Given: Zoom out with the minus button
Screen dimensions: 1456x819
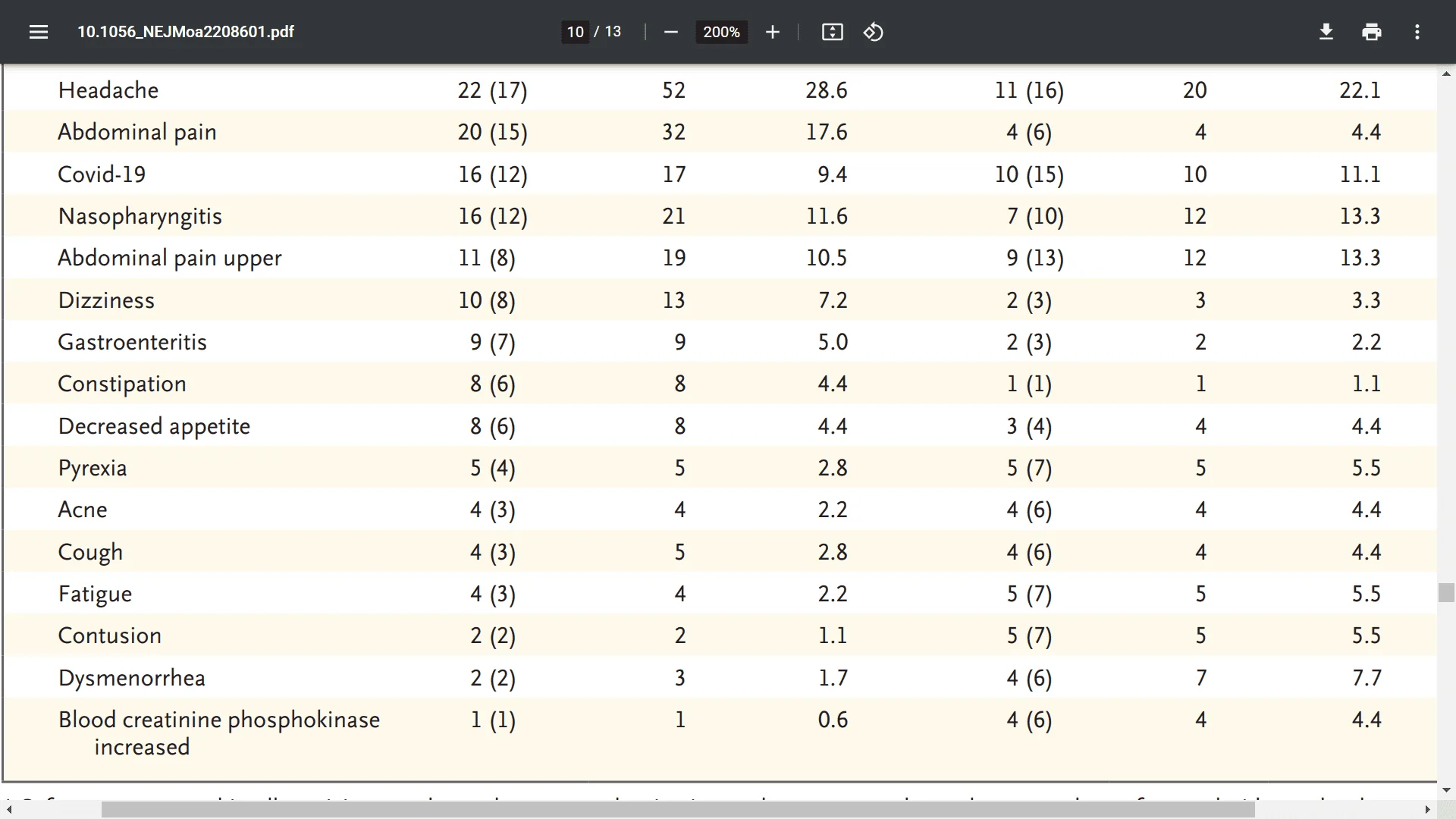Looking at the screenshot, I should (x=670, y=32).
